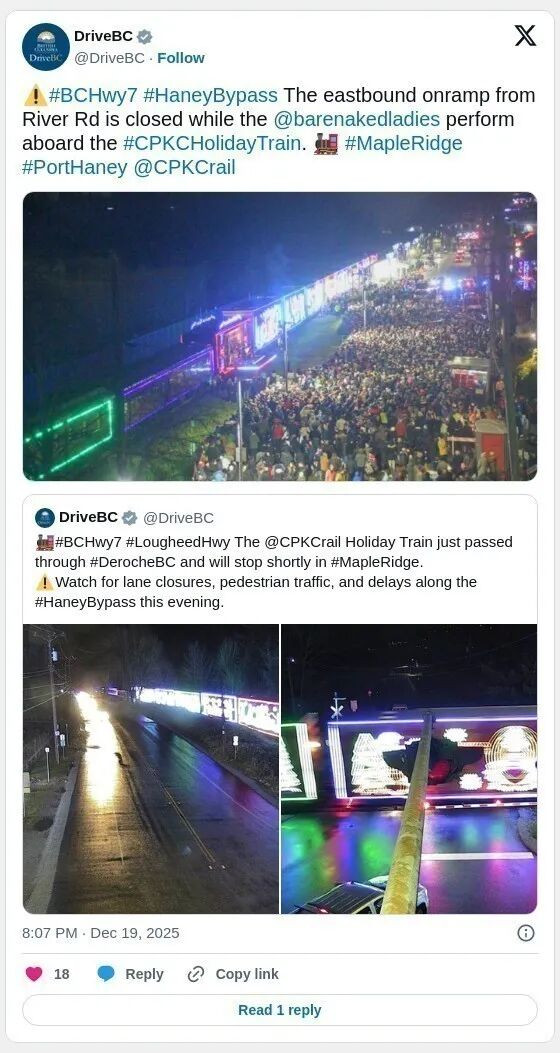Click the verified badge next to DriveBC
This screenshot has height=1053, width=560.
(144, 36)
